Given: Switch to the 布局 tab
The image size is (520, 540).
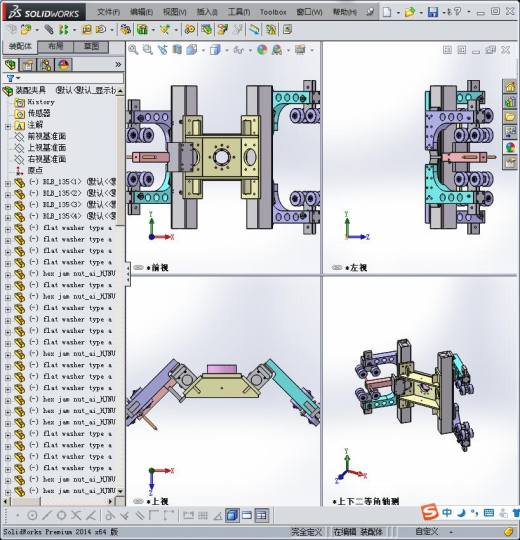Looking at the screenshot, I should (55, 46).
